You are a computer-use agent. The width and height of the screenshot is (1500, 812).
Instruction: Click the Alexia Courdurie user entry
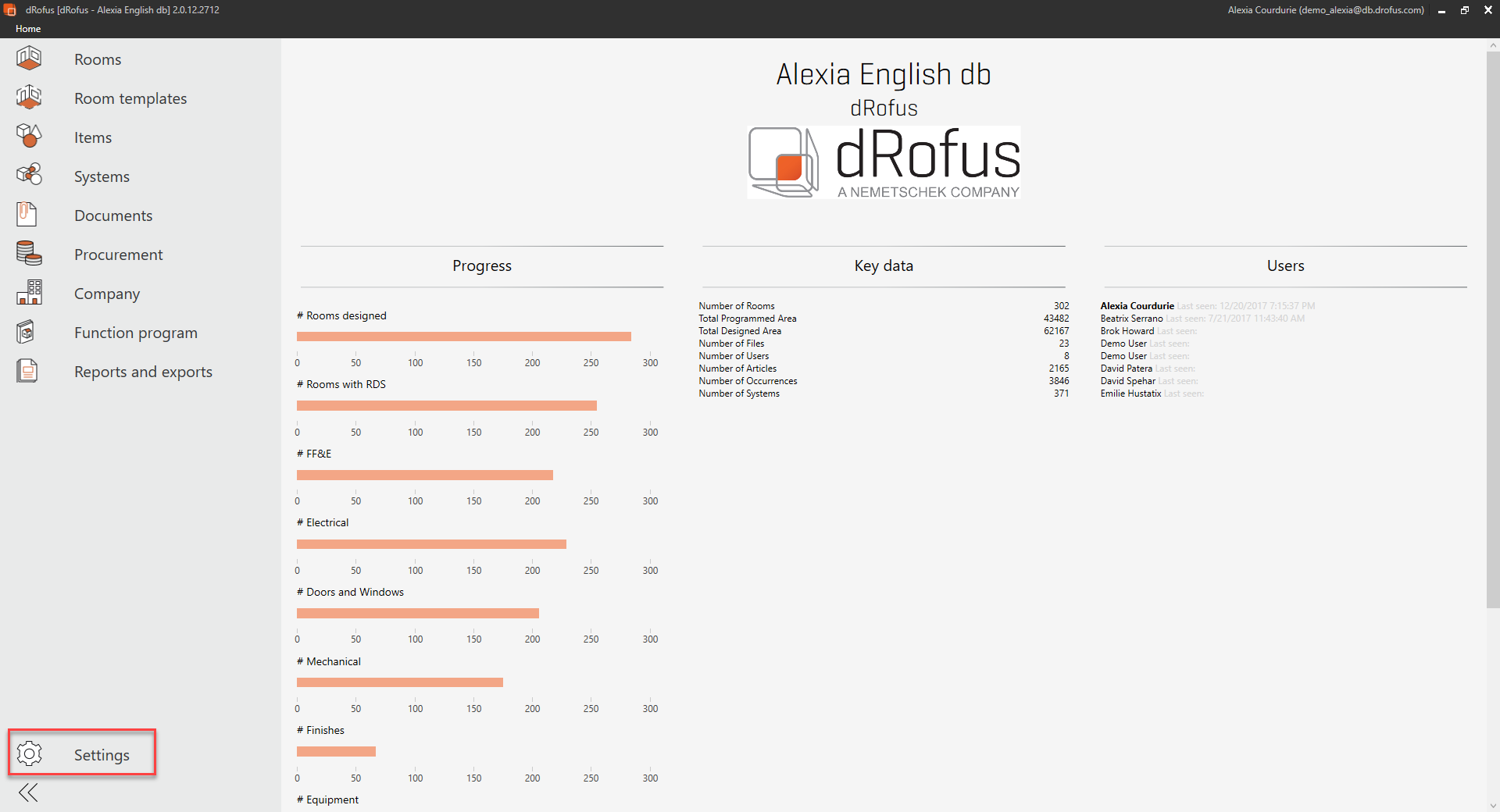point(1137,306)
